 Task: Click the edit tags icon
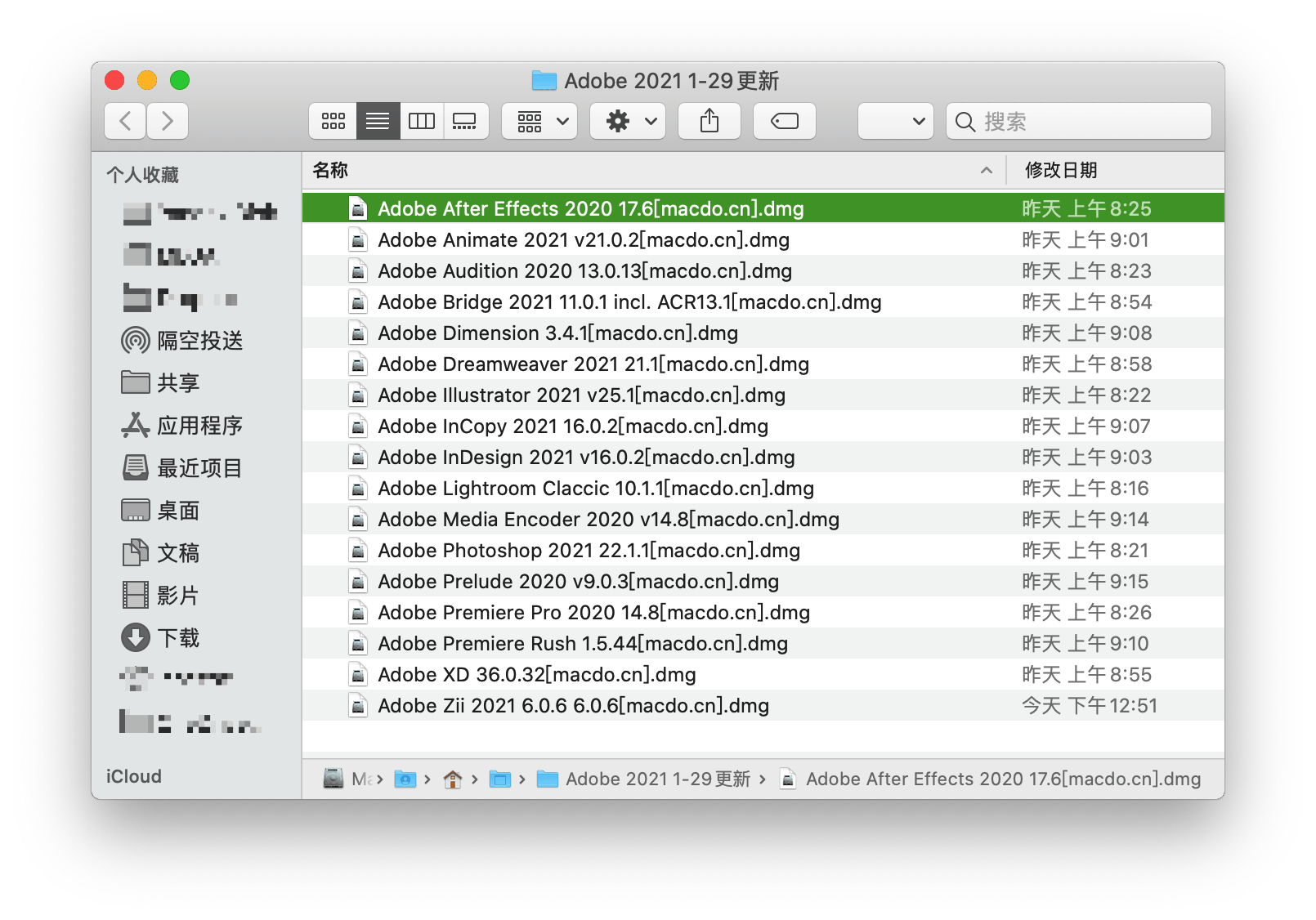click(x=784, y=122)
